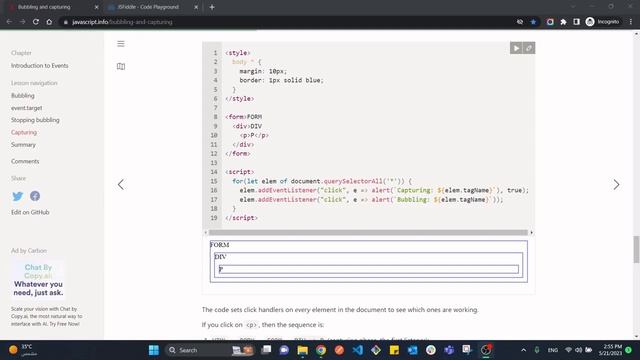
Task: Go to previous lesson arrow
Action: (x=121, y=184)
